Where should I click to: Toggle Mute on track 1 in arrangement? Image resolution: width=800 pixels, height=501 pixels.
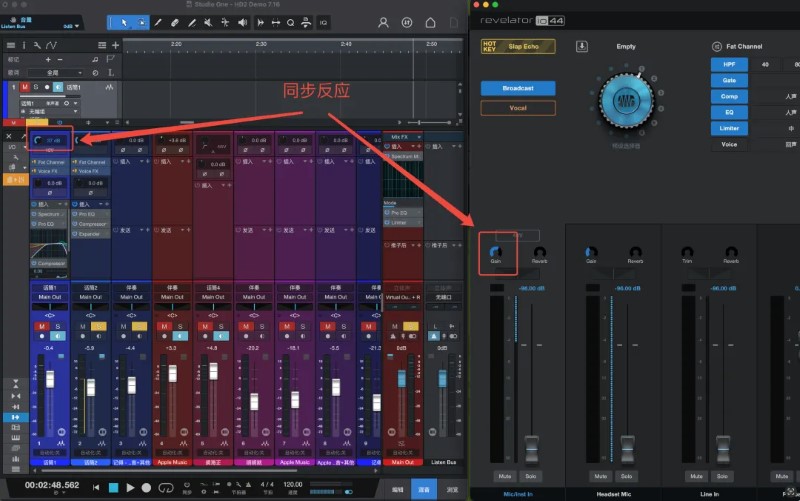pyautogui.click(x=24, y=87)
